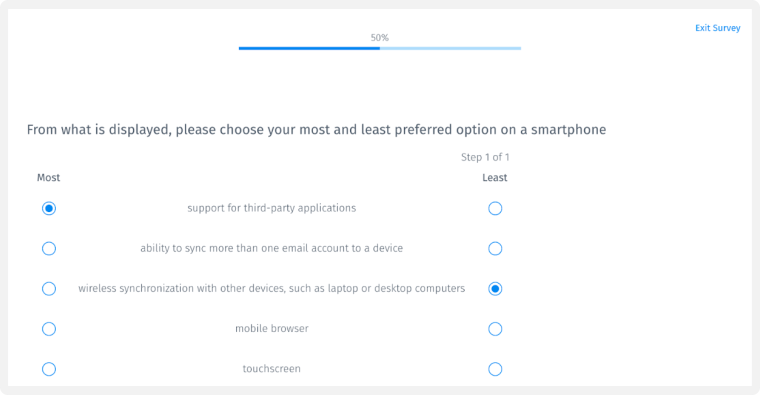Image resolution: width=760 pixels, height=395 pixels.
Task: Pick touchscreen as Least preferred
Action: 495,369
